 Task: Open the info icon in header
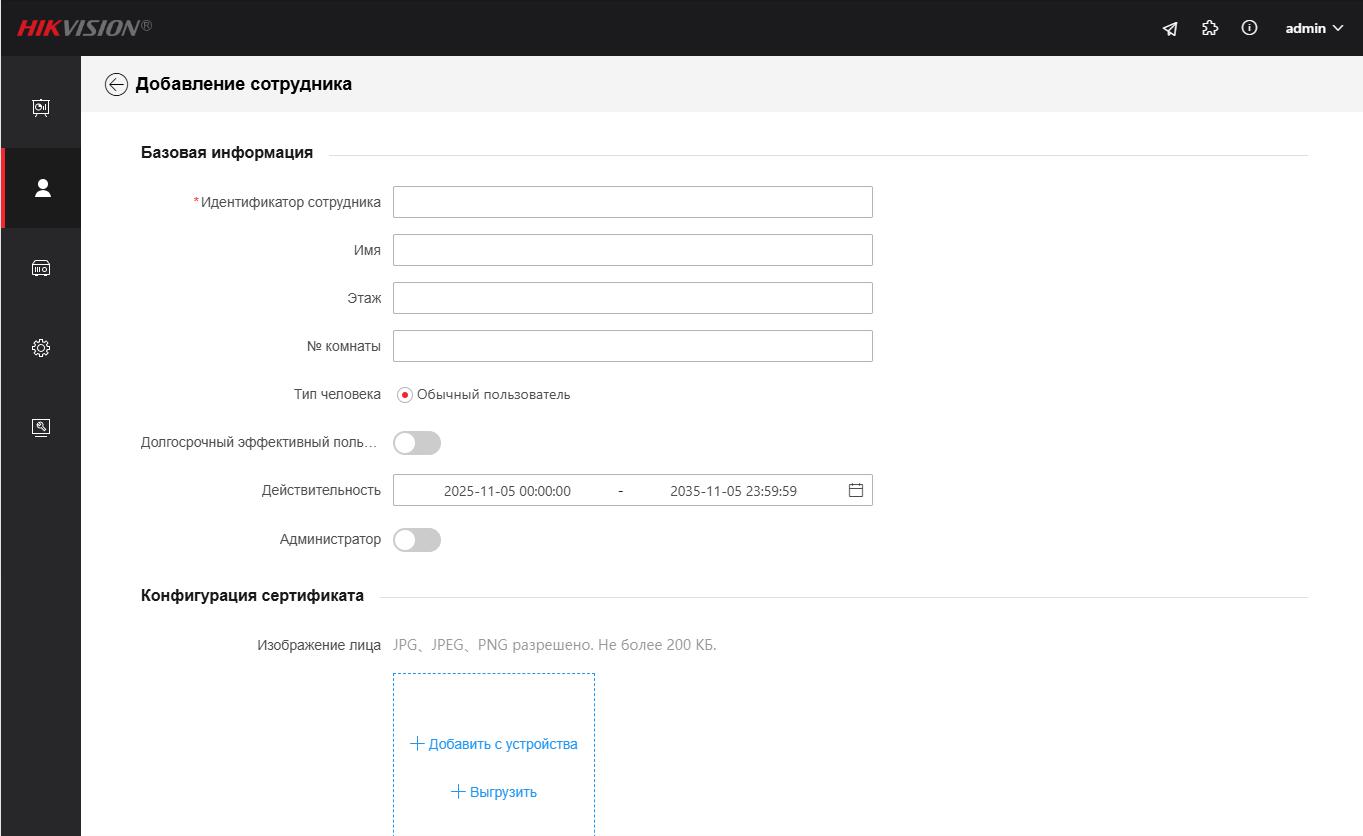(x=1249, y=29)
